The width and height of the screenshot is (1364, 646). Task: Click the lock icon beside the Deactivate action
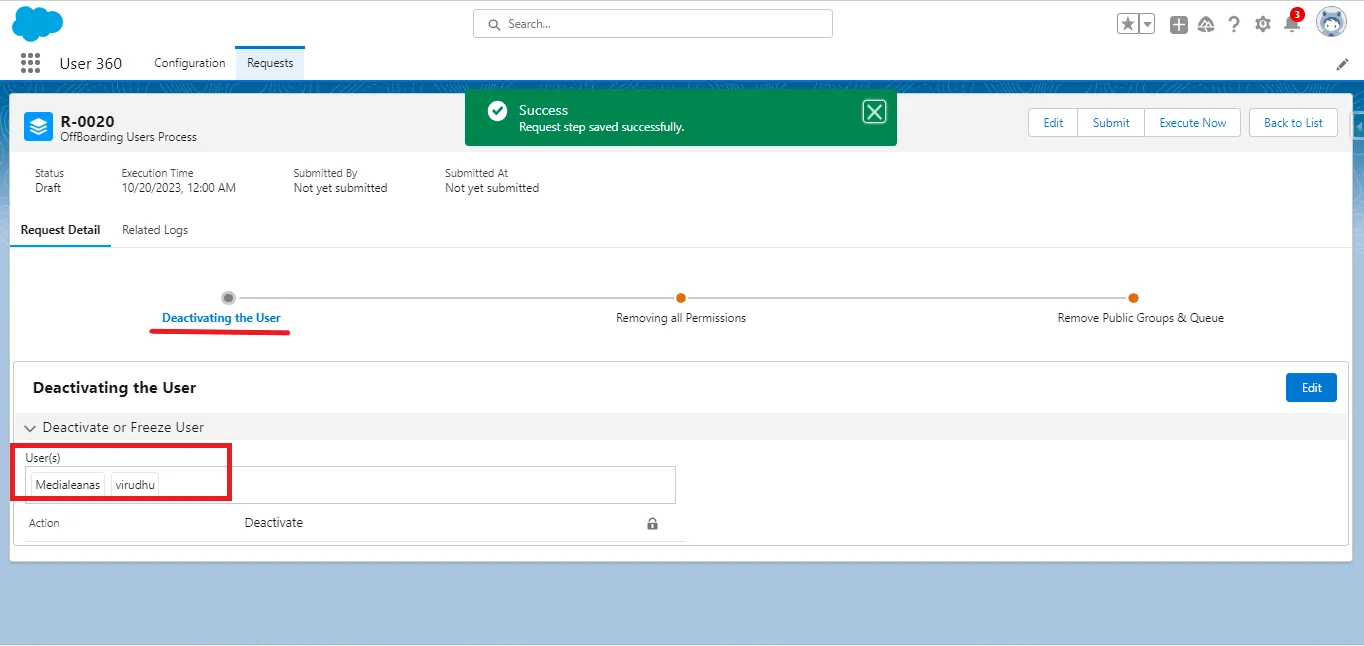click(x=652, y=523)
